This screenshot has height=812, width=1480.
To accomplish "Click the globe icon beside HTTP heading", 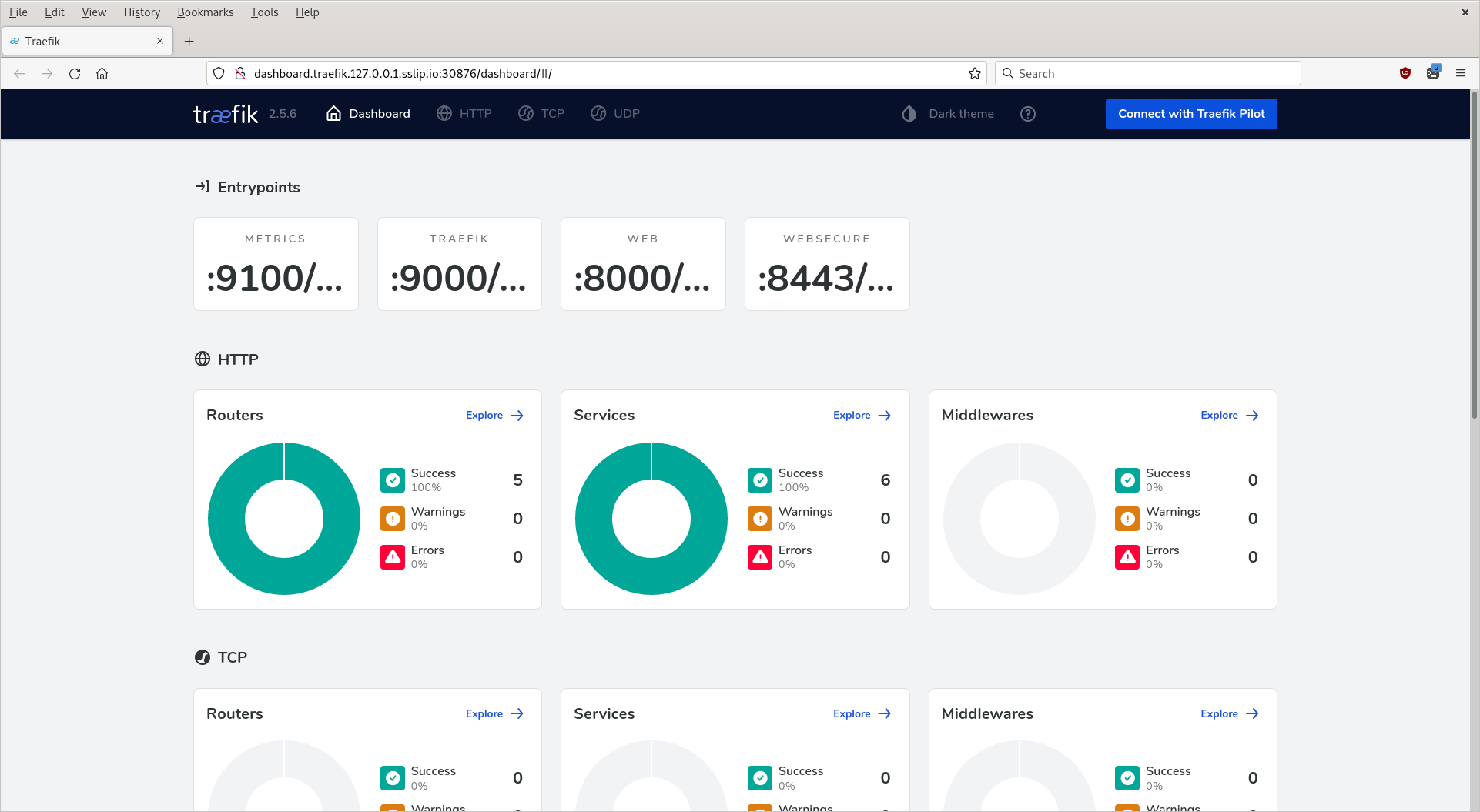I will [203, 359].
